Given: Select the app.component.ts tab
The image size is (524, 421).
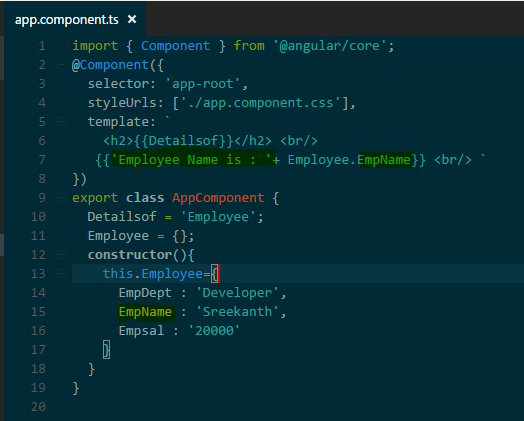Looking at the screenshot, I should 75,19.
